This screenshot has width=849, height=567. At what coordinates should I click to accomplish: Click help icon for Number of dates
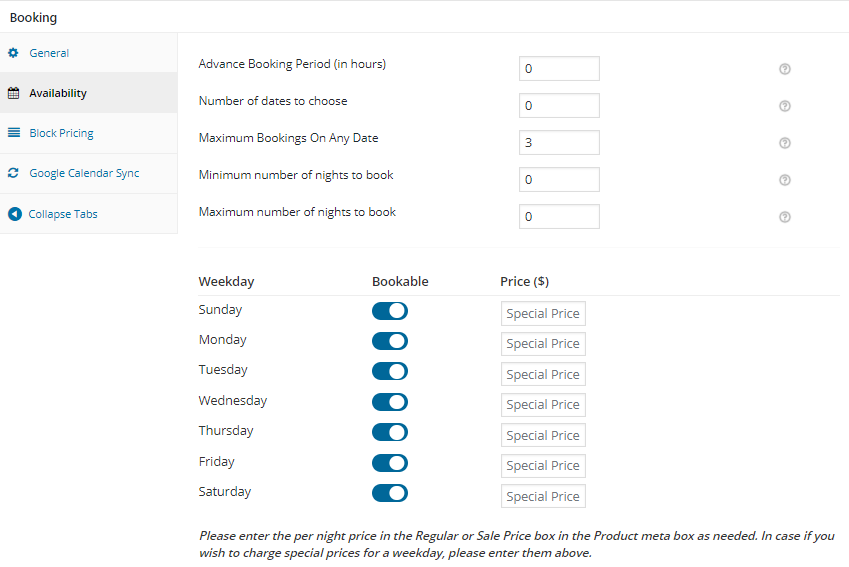point(785,106)
